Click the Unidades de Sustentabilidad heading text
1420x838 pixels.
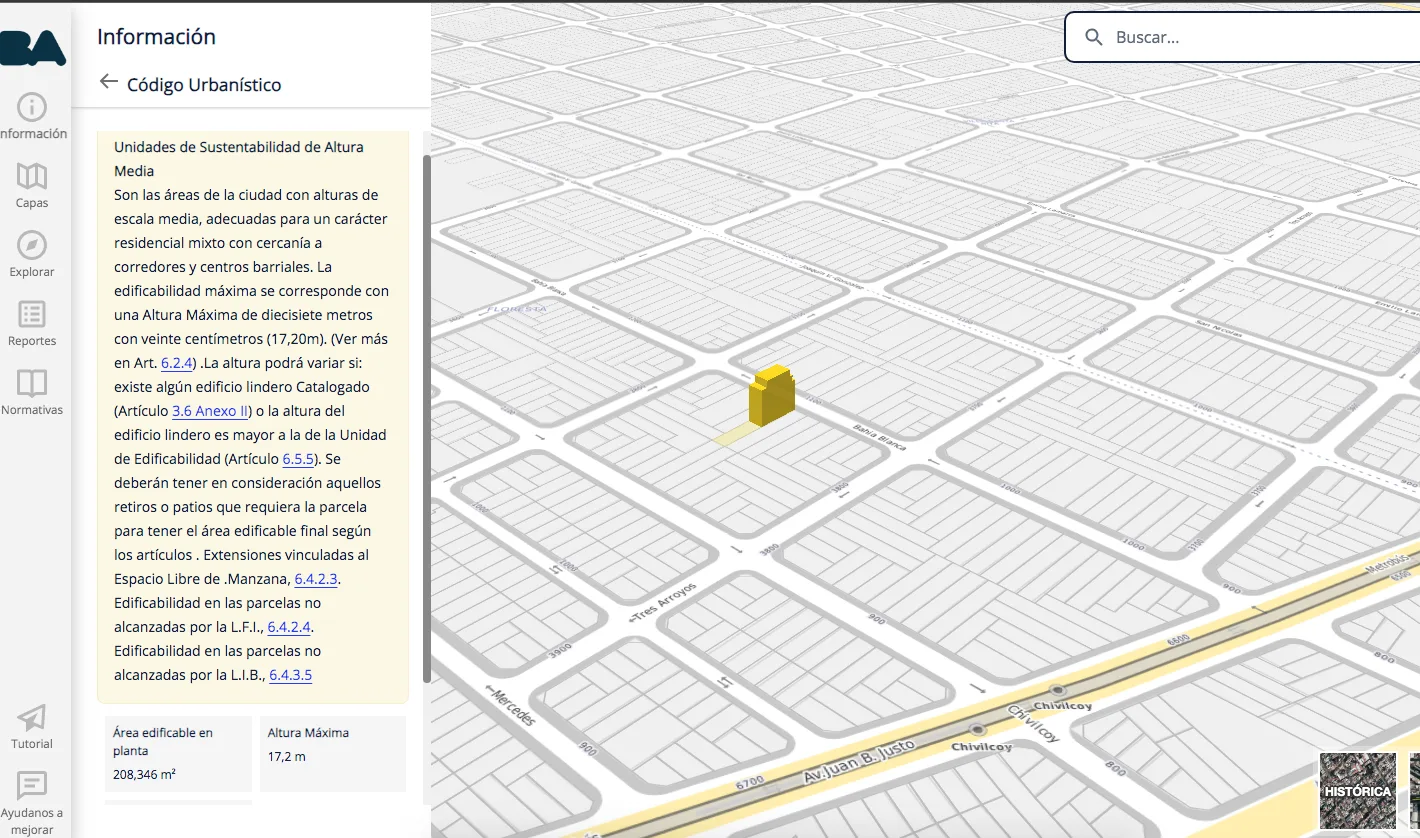[x=239, y=159]
